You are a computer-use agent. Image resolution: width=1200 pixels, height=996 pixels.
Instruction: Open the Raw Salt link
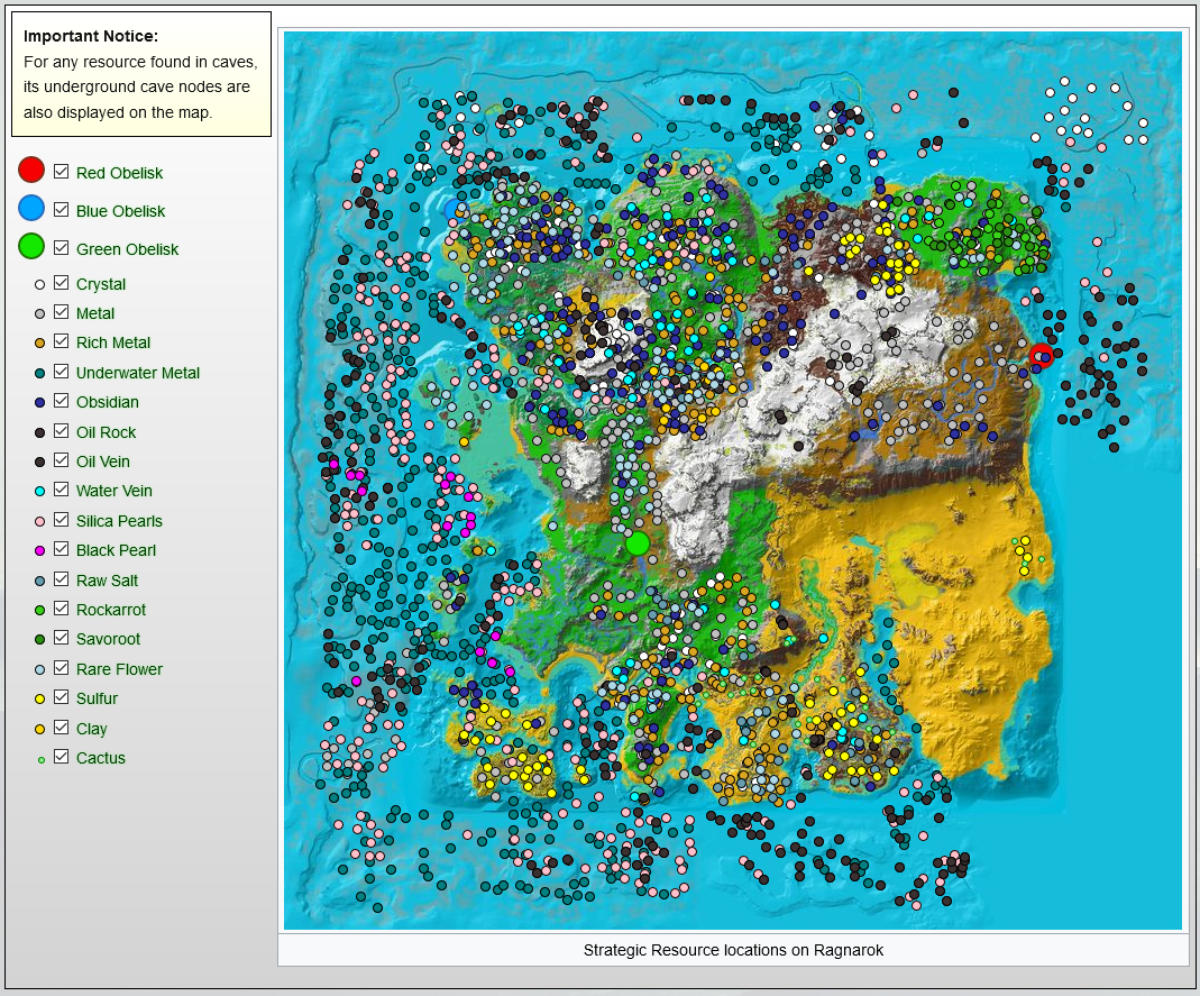point(107,580)
